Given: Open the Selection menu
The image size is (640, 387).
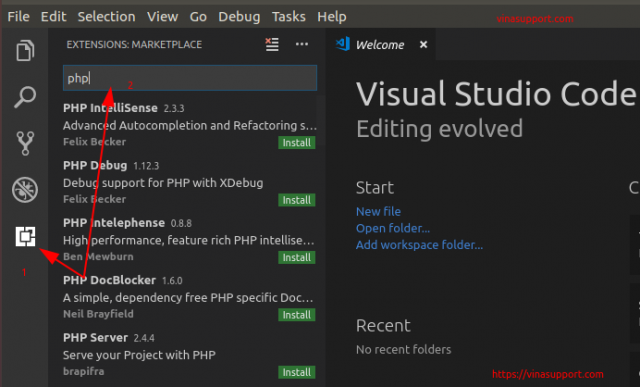Looking at the screenshot, I should (x=107, y=17).
